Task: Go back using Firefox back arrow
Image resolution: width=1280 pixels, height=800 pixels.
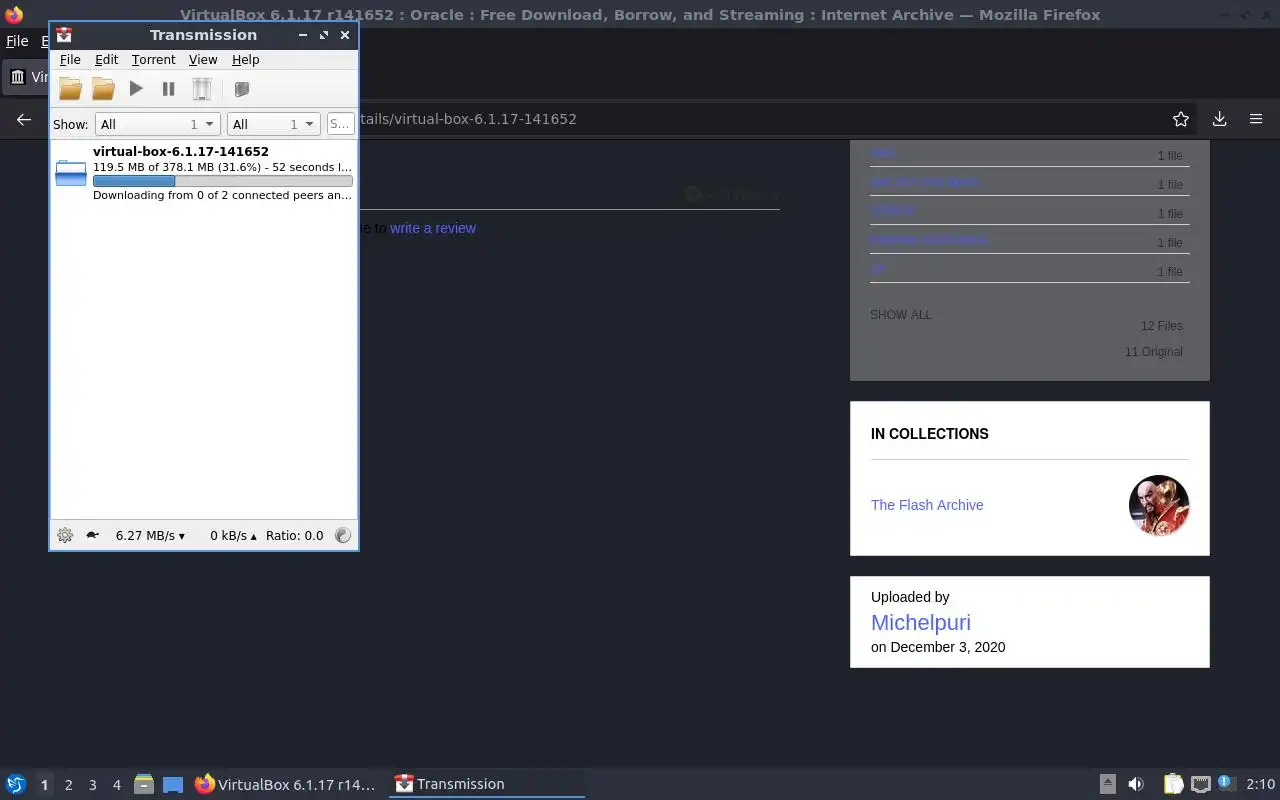Action: (x=24, y=119)
